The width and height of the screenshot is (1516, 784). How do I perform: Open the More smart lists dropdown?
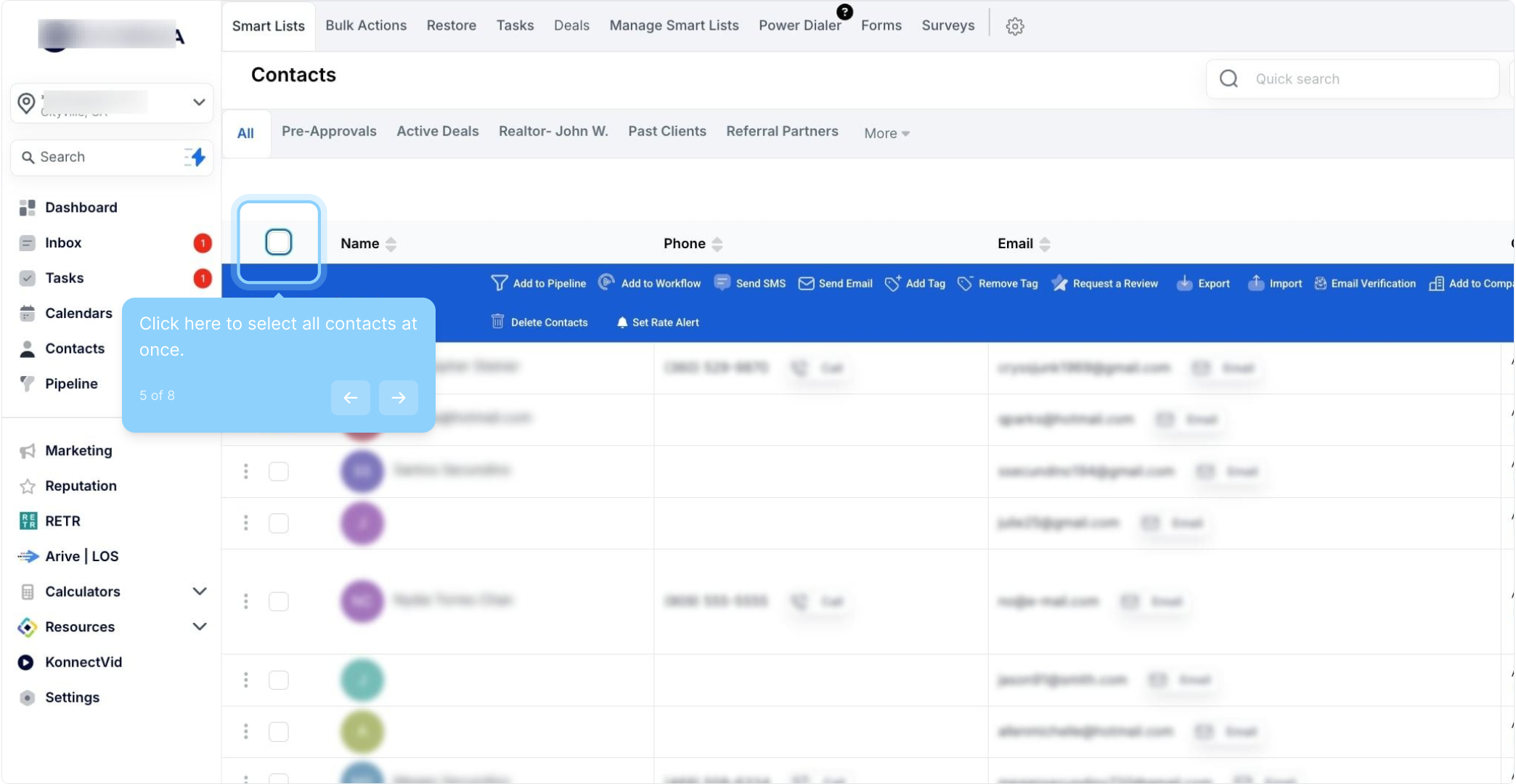click(x=886, y=133)
